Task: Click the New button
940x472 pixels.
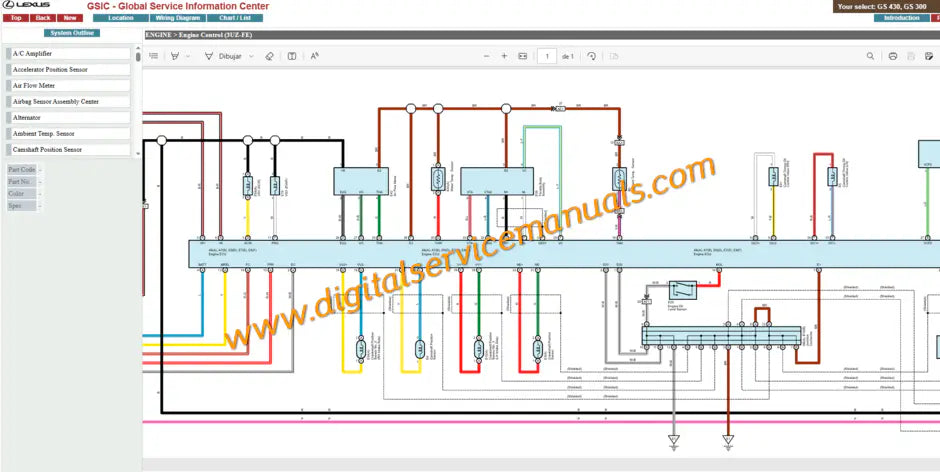Action: click(70, 18)
